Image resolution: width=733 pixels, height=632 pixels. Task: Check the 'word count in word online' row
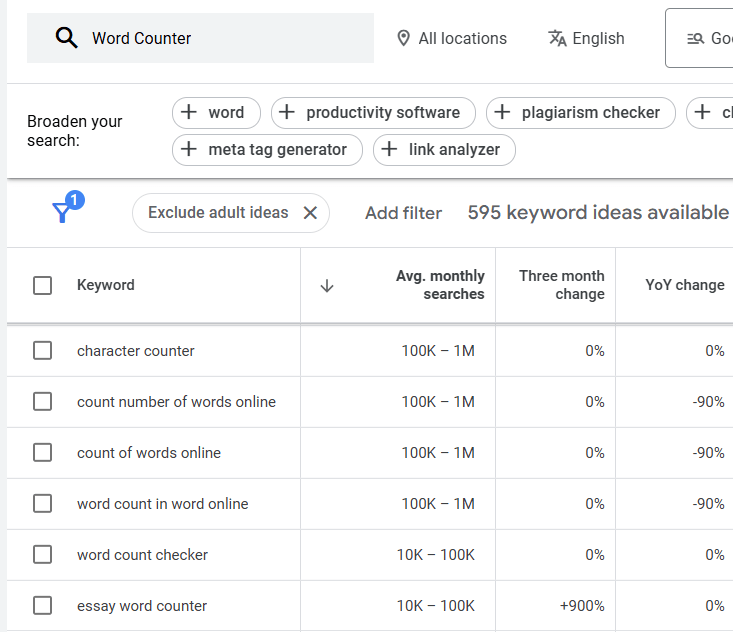(x=43, y=504)
